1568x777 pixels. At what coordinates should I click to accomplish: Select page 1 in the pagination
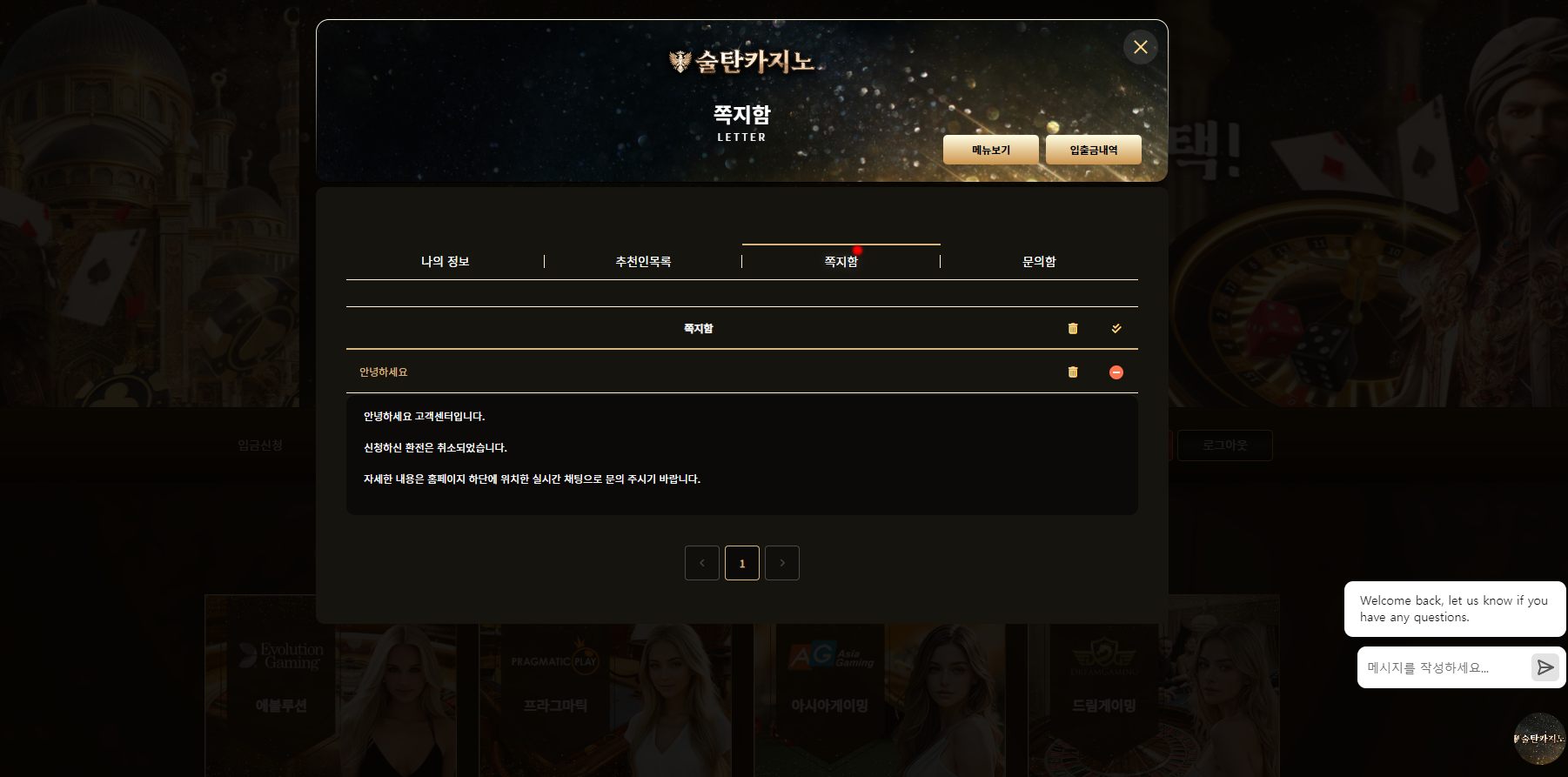click(742, 563)
